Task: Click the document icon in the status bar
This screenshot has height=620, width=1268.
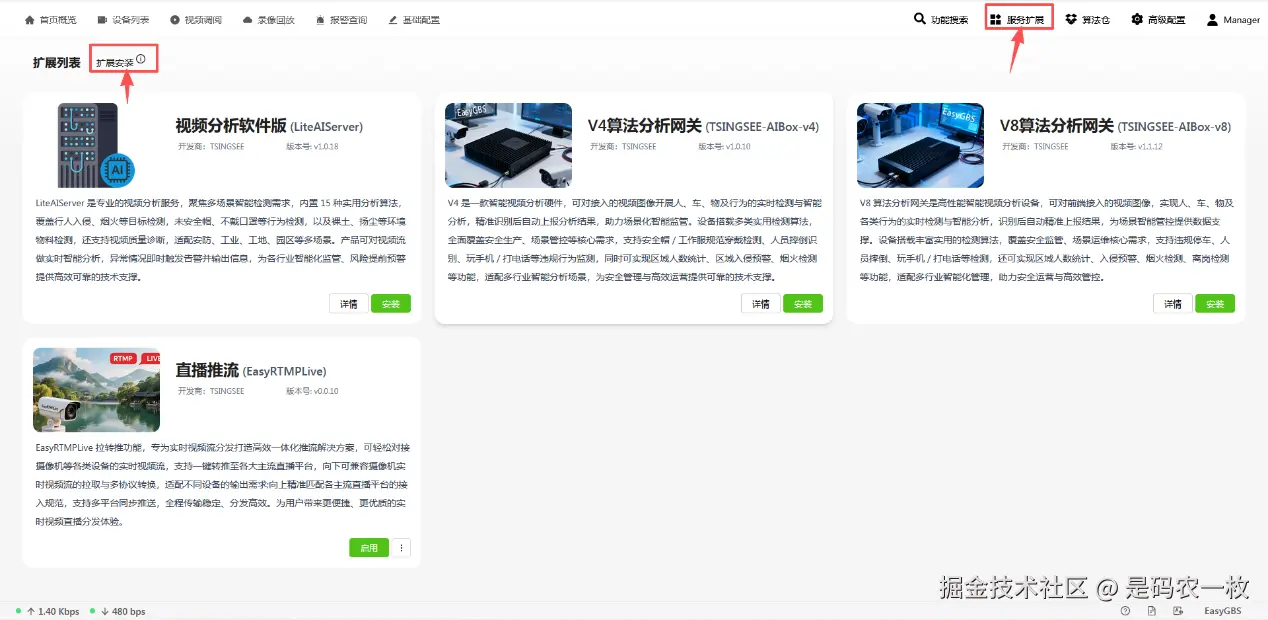Action: coord(1151,611)
